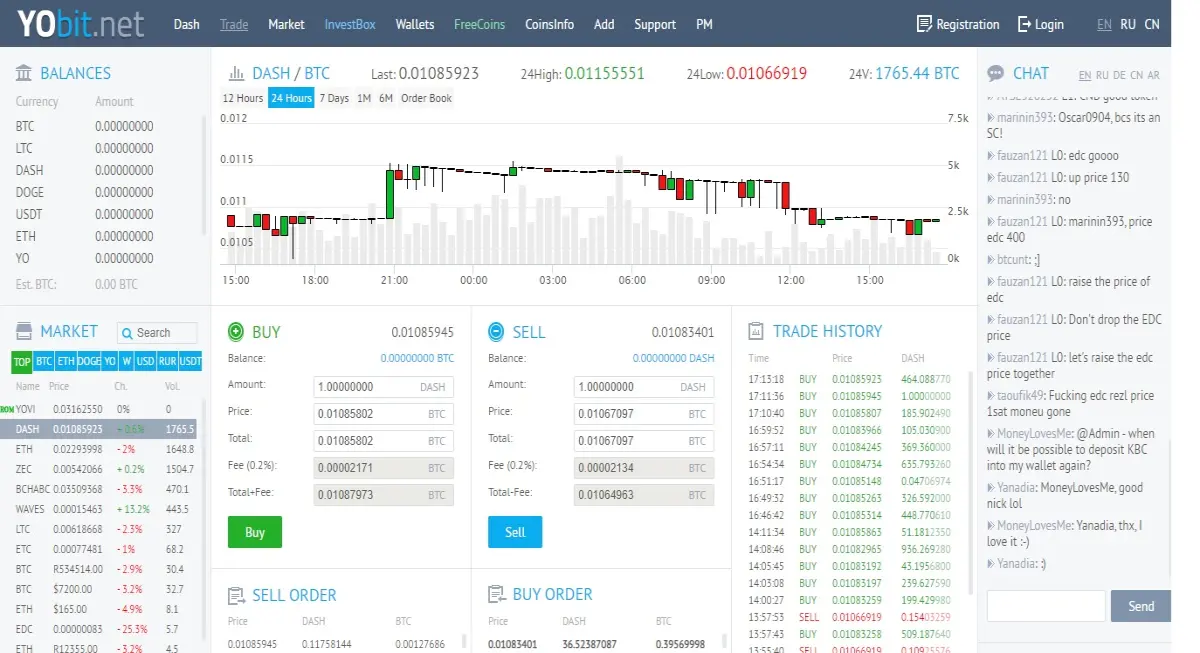The image size is (1200, 653).
Task: Select the 1M chart range
Action: pyautogui.click(x=364, y=98)
